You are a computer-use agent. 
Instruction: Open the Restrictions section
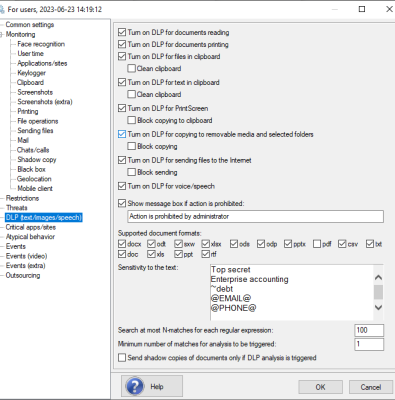click(x=22, y=198)
